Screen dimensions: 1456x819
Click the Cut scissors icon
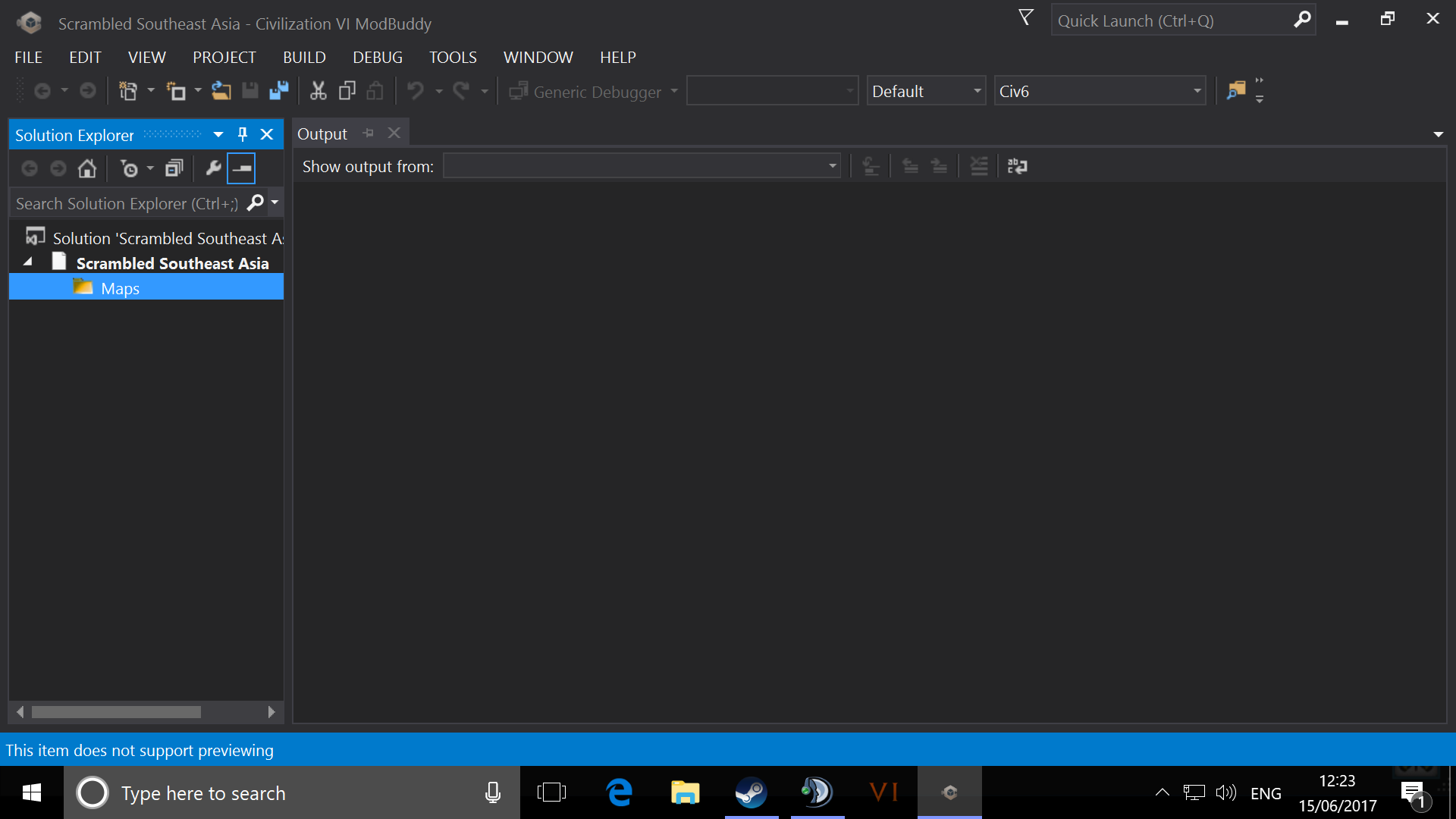[x=318, y=92]
